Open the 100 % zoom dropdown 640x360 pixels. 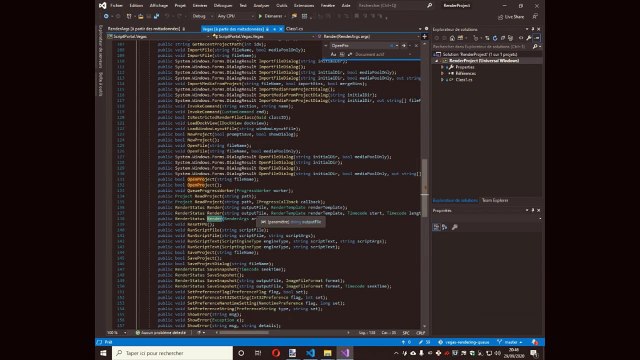coord(117,333)
